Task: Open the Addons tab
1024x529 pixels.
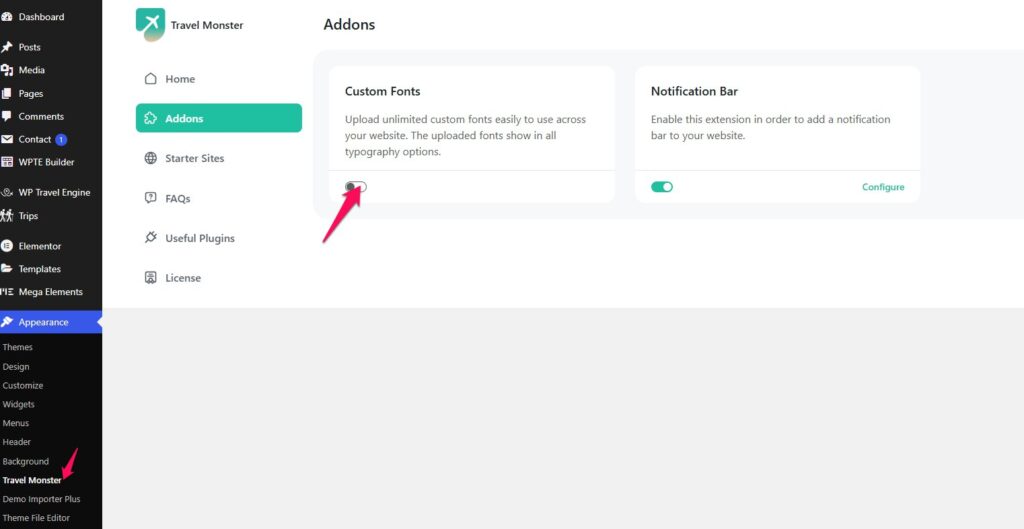Action: pos(218,118)
